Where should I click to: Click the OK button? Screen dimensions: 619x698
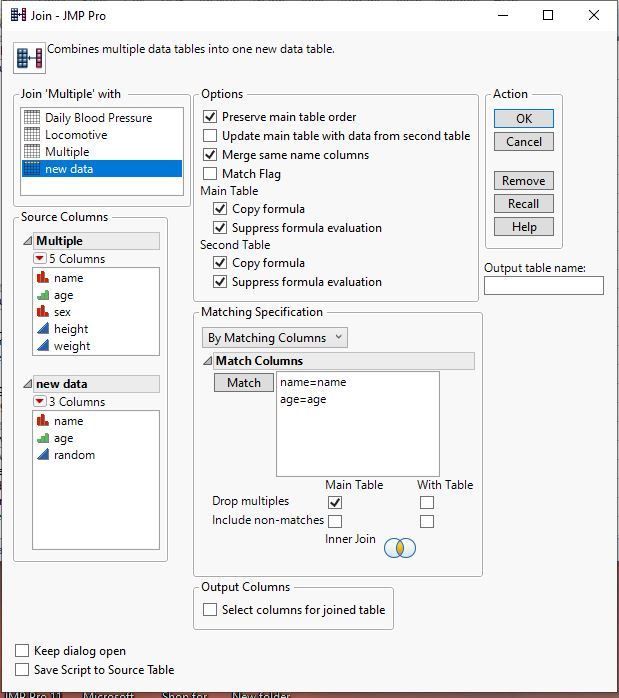[x=524, y=118]
